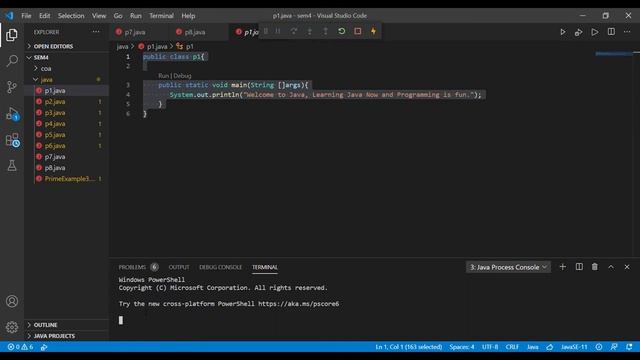Open the Selection menu
640x360 pixels.
(71, 16)
